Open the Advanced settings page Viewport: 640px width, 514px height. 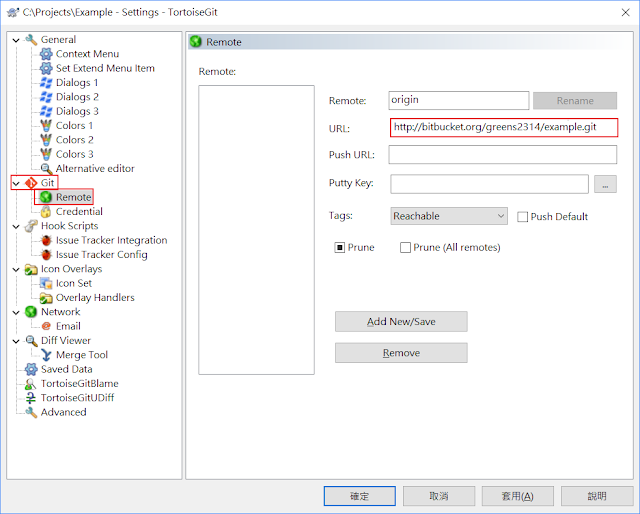click(x=64, y=412)
